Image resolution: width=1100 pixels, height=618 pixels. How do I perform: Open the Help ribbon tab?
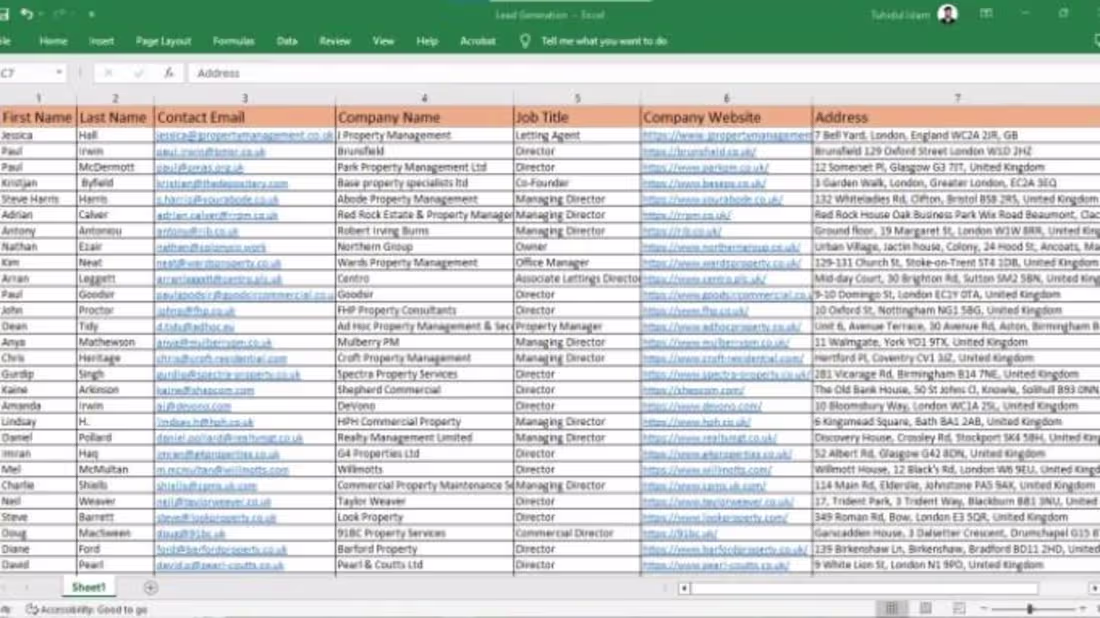(x=427, y=41)
